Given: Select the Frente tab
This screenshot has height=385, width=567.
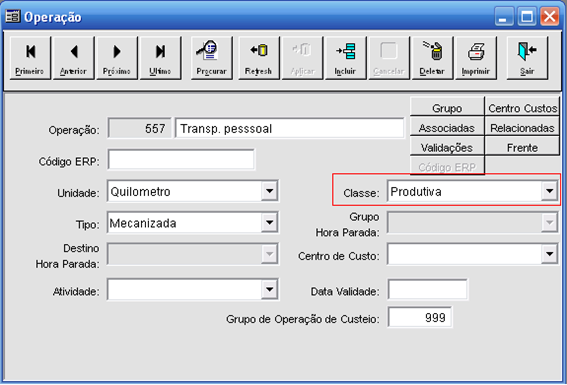Looking at the screenshot, I should [x=522, y=147].
